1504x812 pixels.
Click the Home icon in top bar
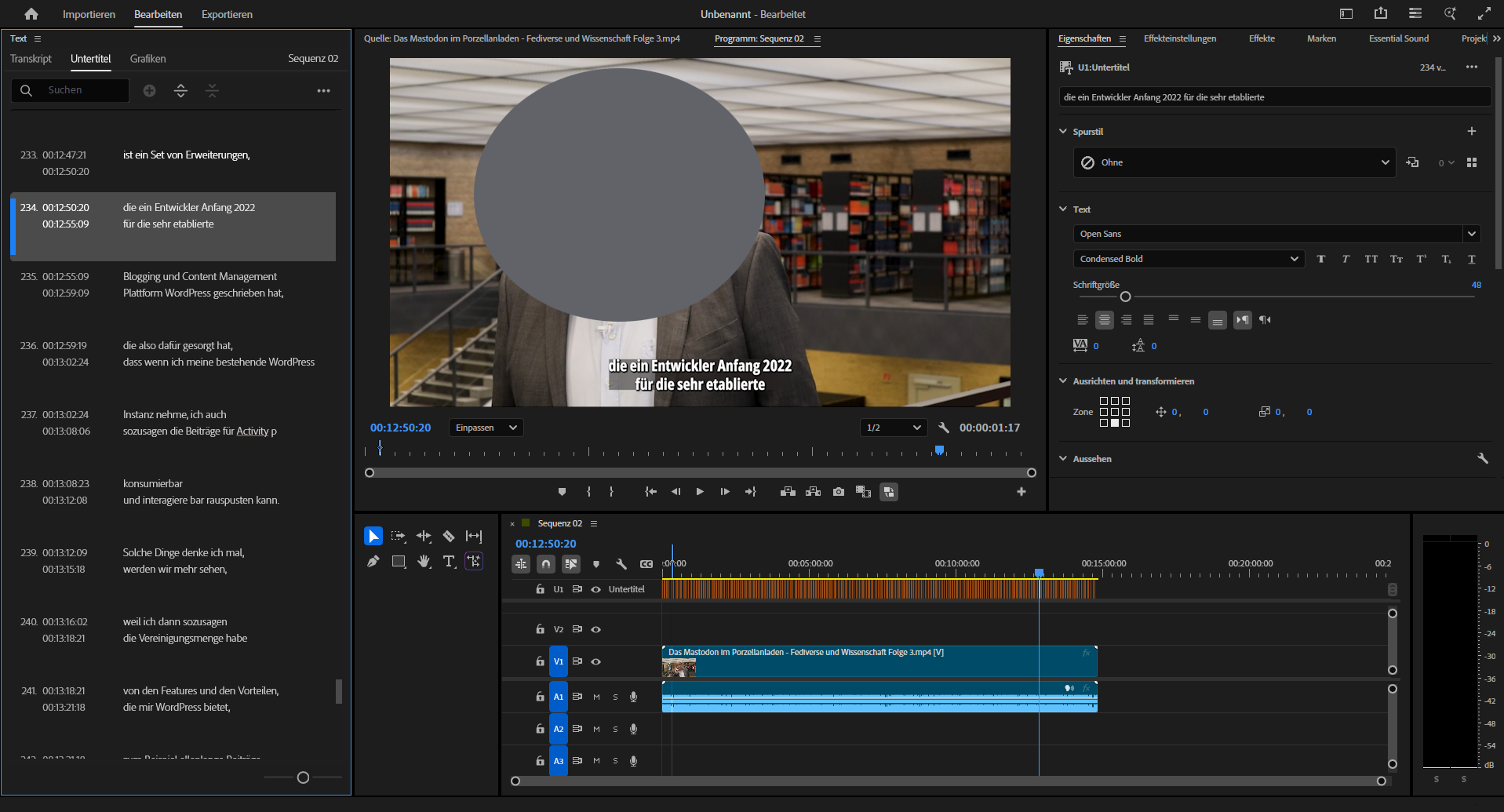[x=31, y=14]
